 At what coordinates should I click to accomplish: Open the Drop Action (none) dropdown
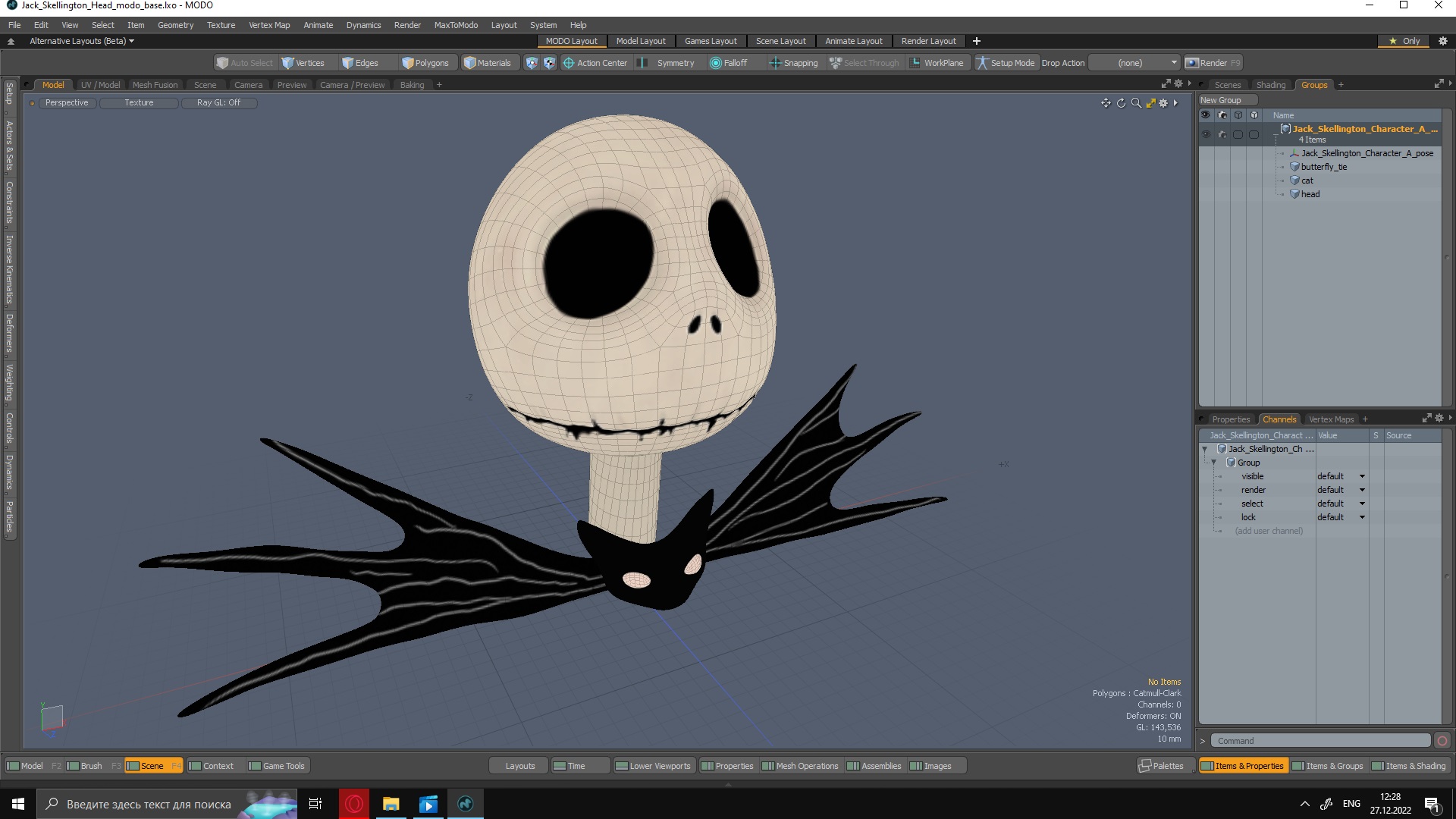tap(1134, 63)
